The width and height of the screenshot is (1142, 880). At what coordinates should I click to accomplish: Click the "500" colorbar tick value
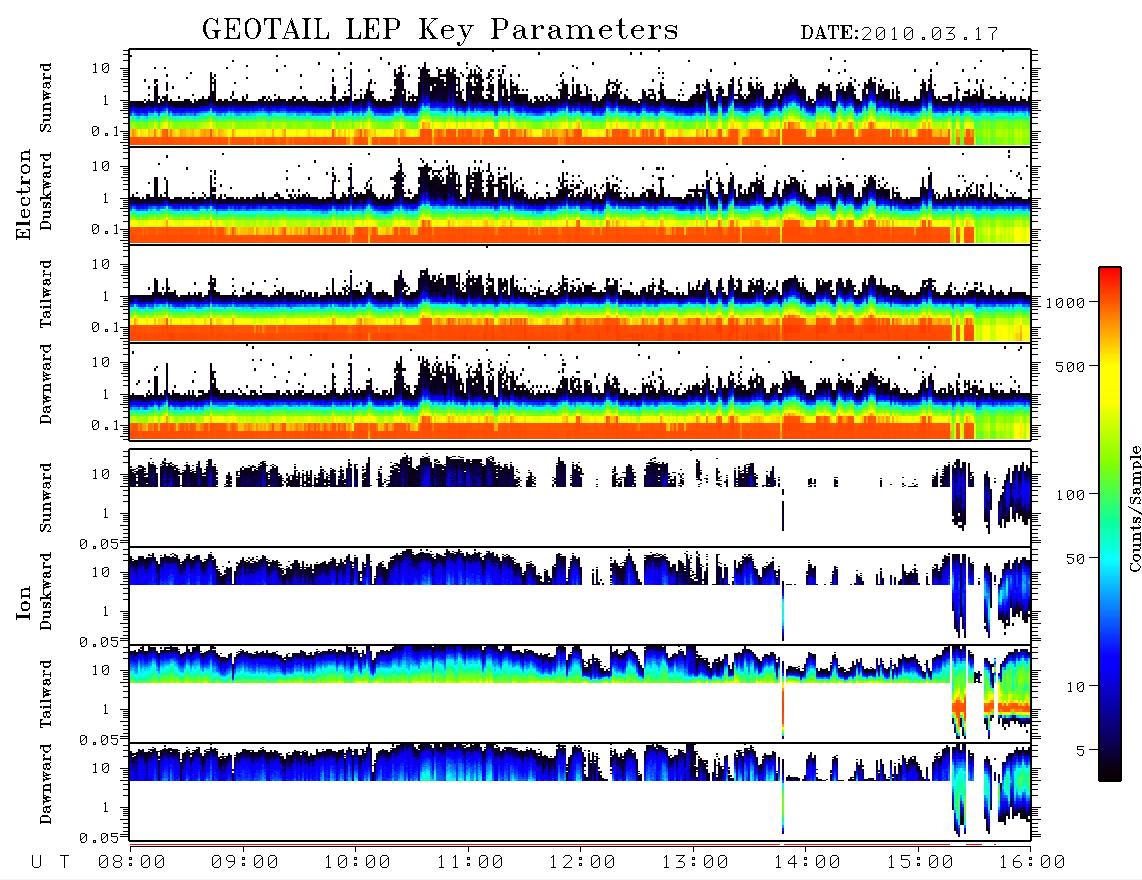[x=1071, y=366]
